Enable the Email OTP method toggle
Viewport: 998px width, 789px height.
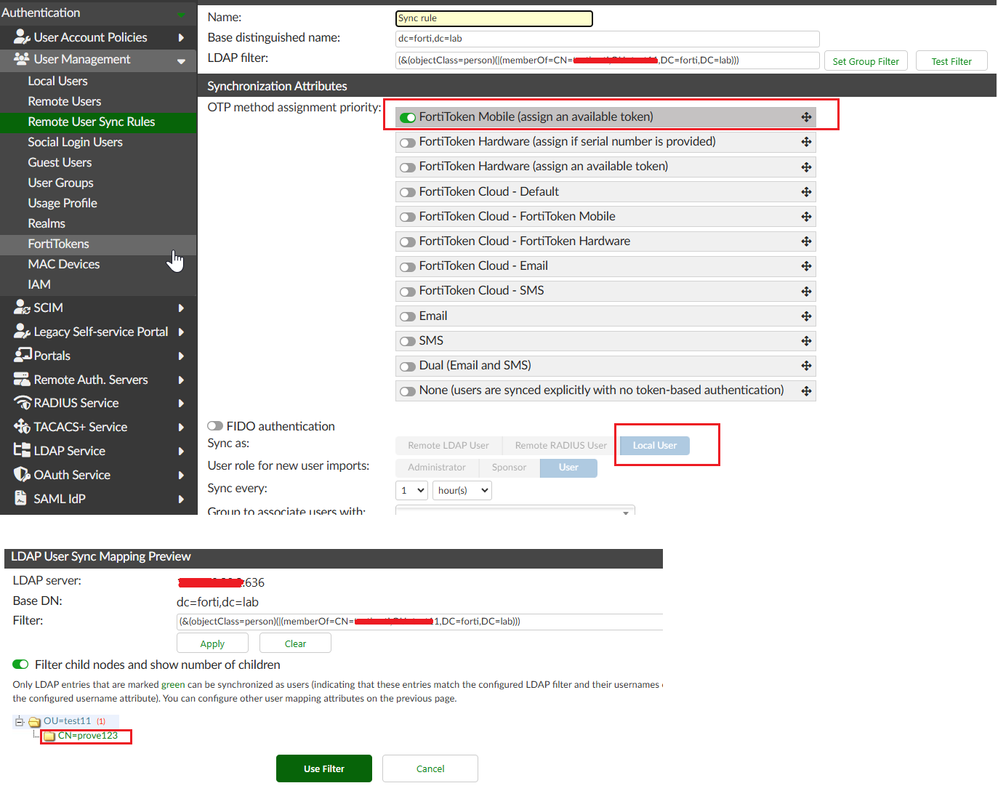point(407,316)
